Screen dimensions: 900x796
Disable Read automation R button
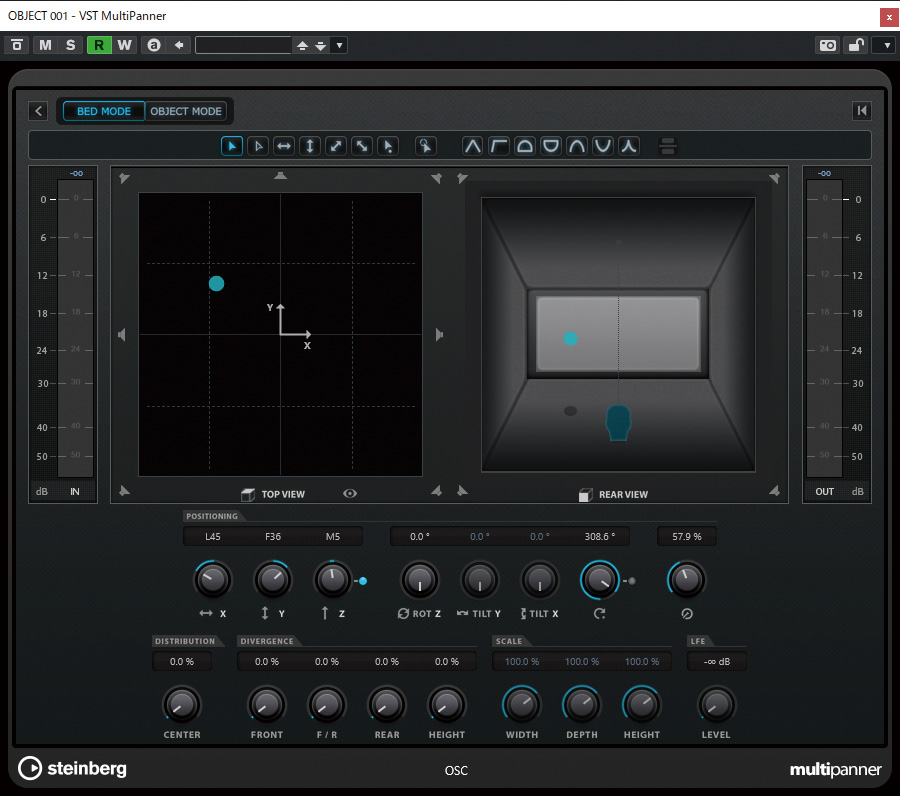99,45
